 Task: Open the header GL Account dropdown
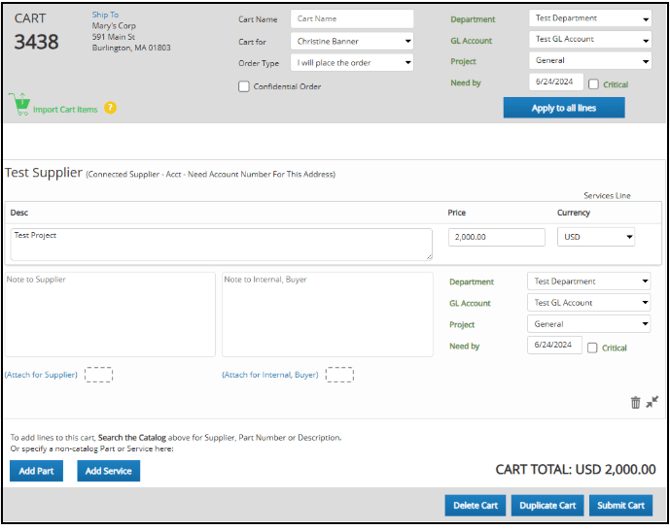click(590, 39)
